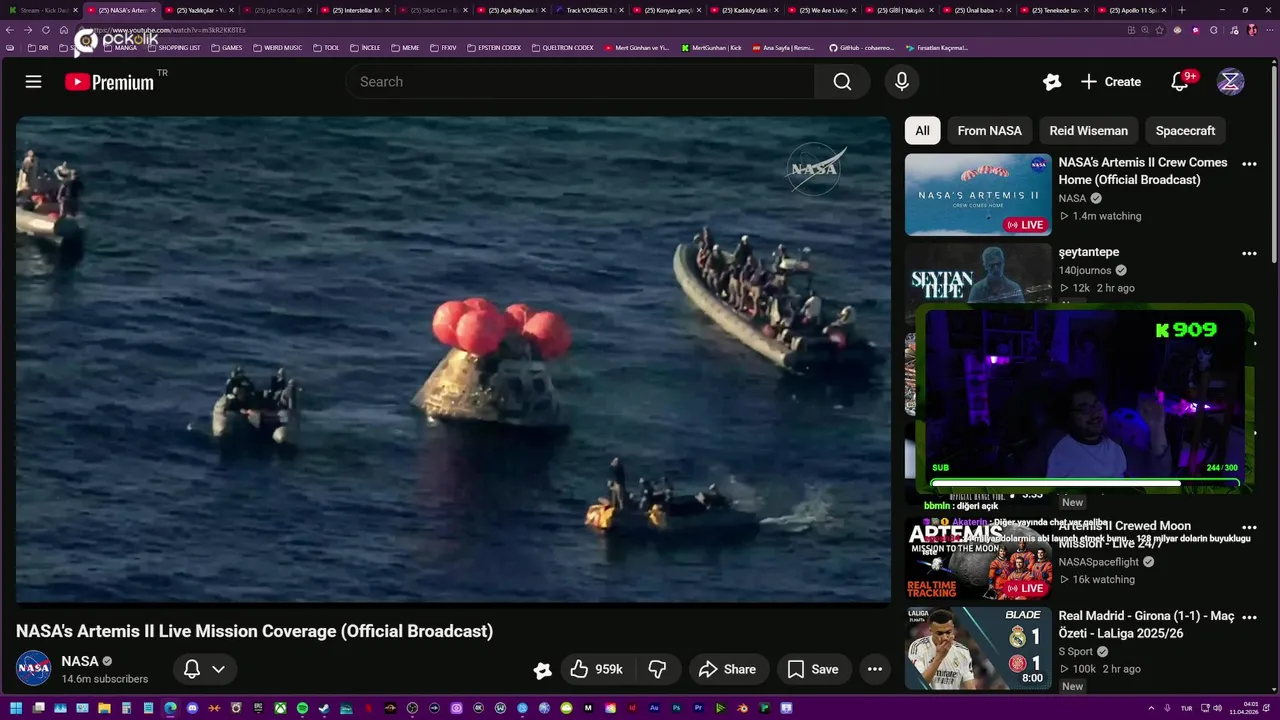
Task: Focus the YouTube Search input field
Action: click(580, 82)
